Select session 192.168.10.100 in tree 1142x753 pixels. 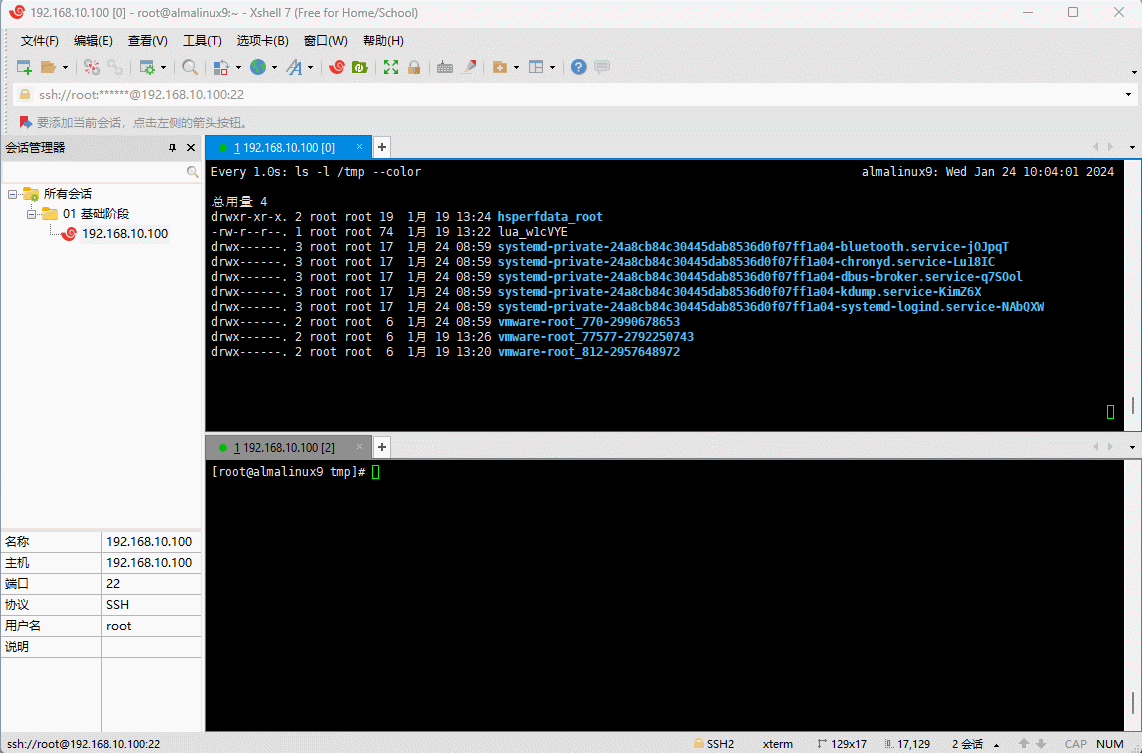click(x=124, y=234)
